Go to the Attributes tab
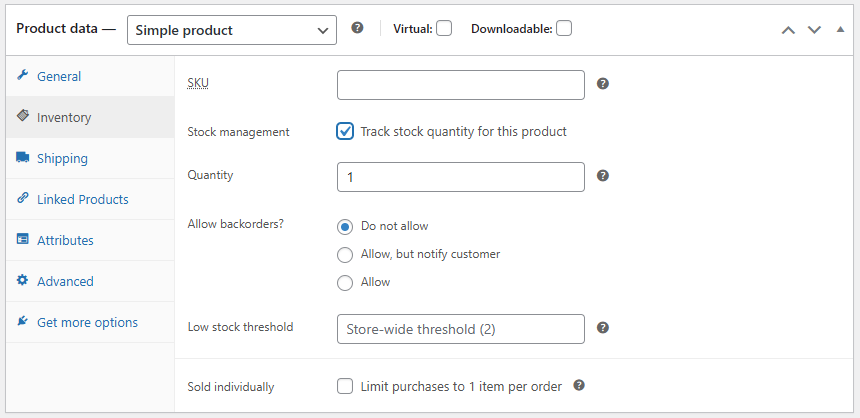This screenshot has width=860, height=418. [90, 240]
